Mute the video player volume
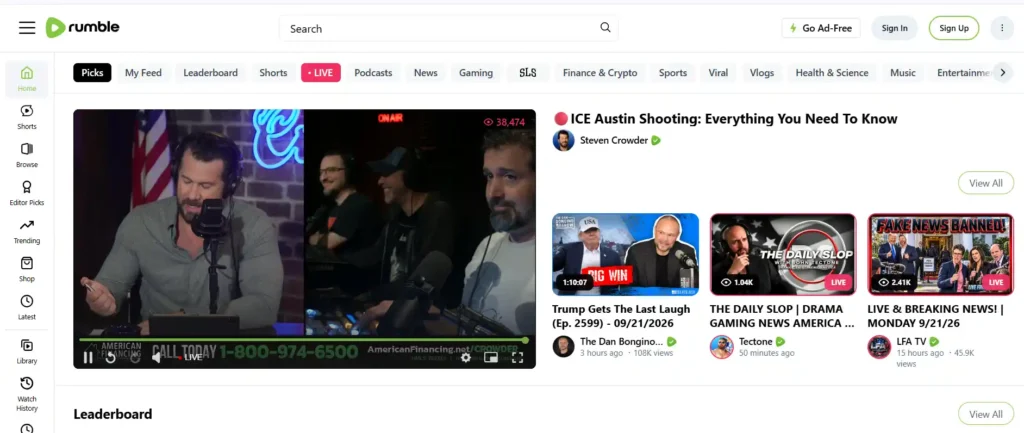The height and width of the screenshot is (433, 1024). pyautogui.click(x=157, y=357)
